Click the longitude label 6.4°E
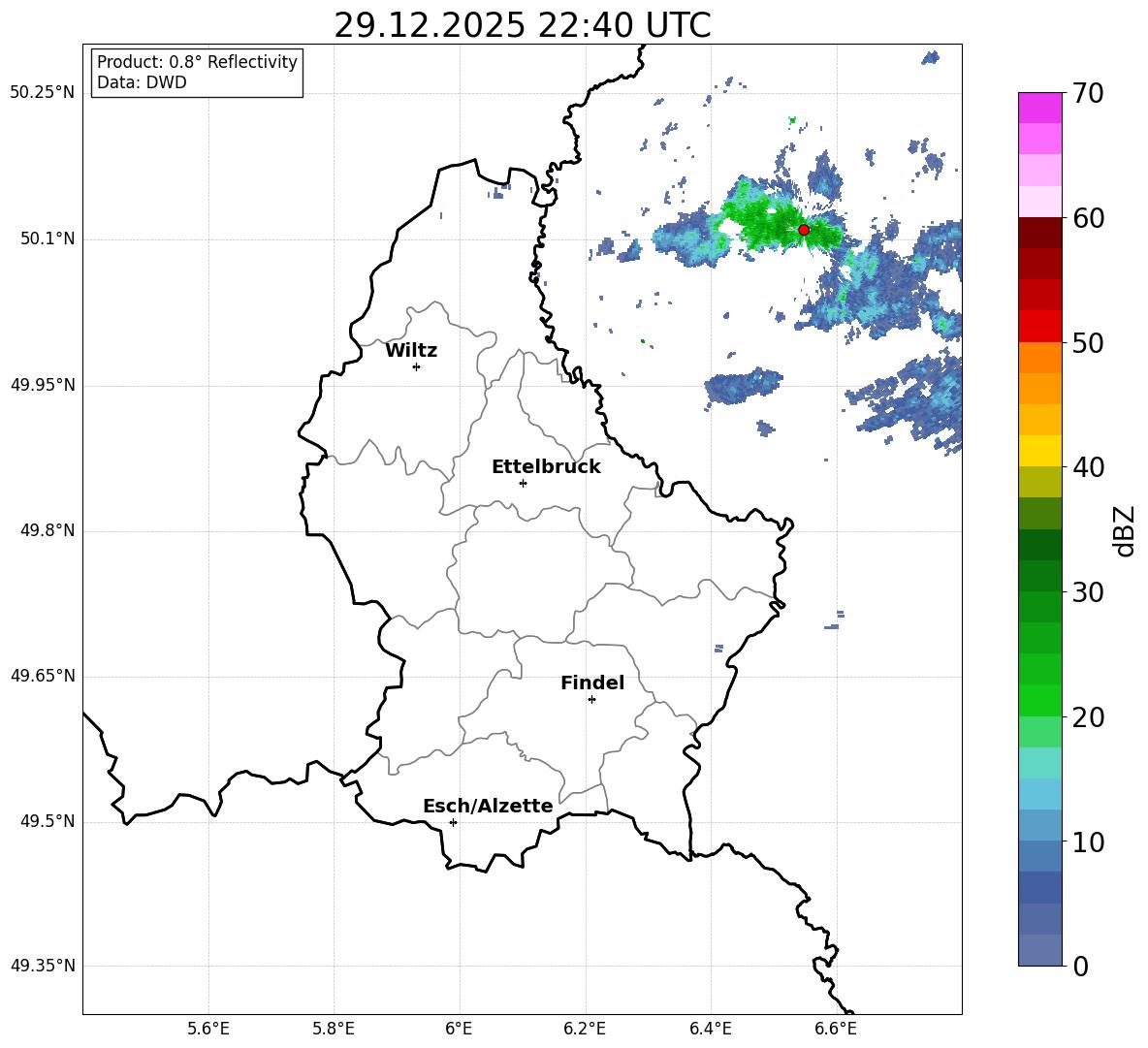The image size is (1148, 1048). tap(710, 1029)
